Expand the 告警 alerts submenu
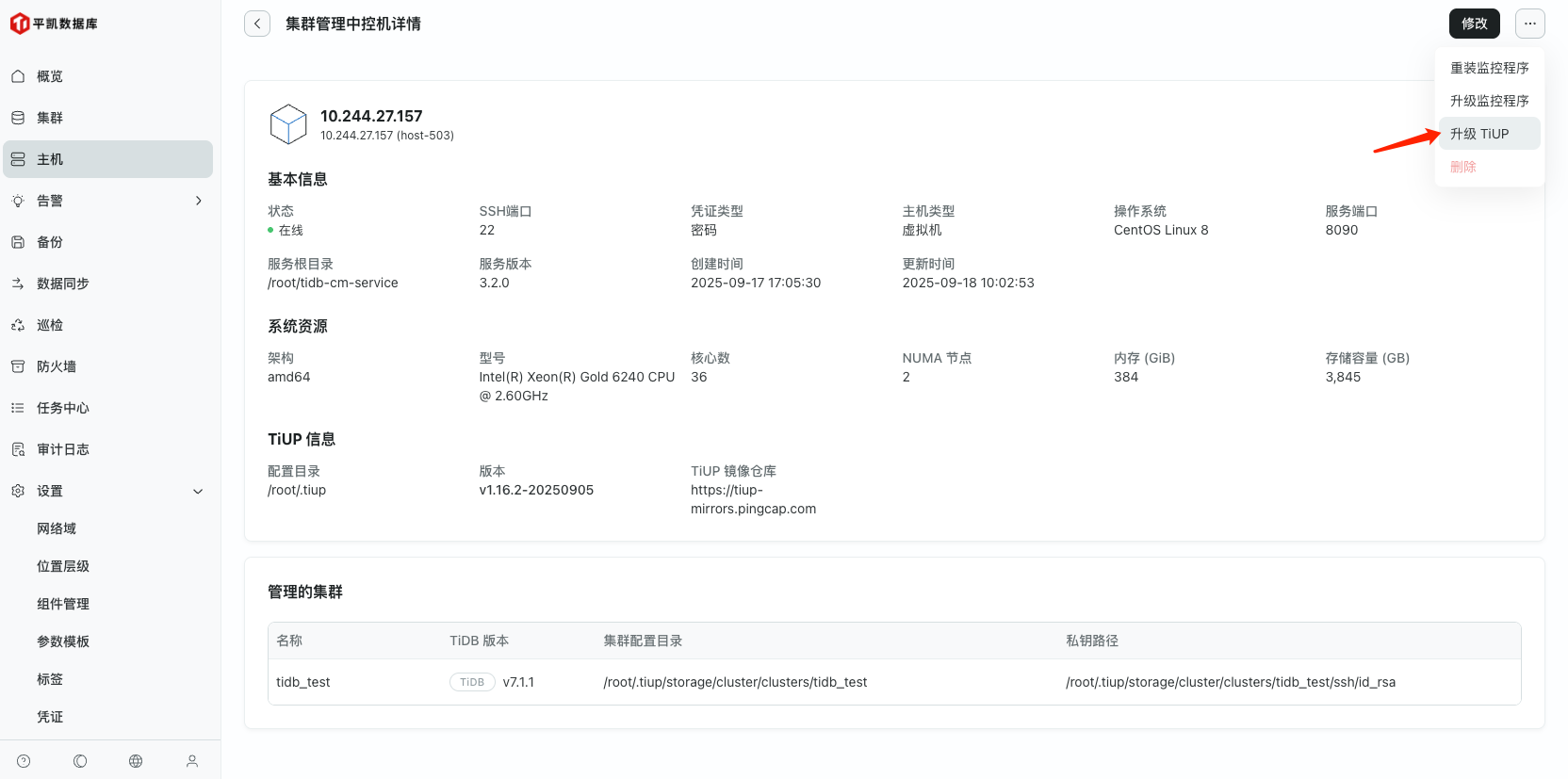Image resolution: width=1568 pixels, height=779 pixels. click(198, 201)
